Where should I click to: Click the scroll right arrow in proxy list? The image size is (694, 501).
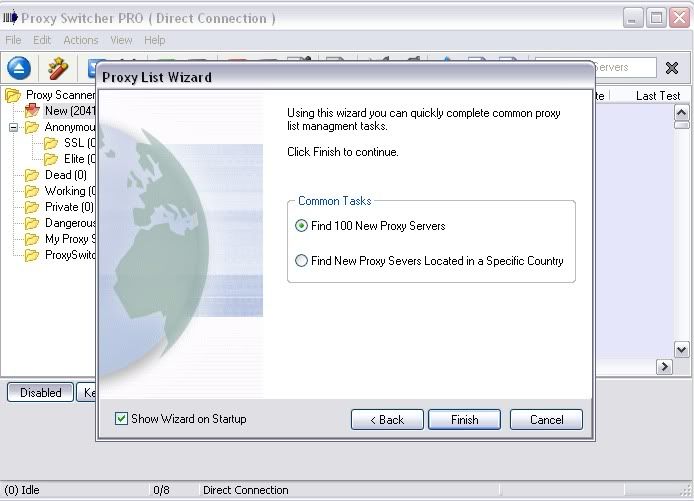(x=664, y=366)
